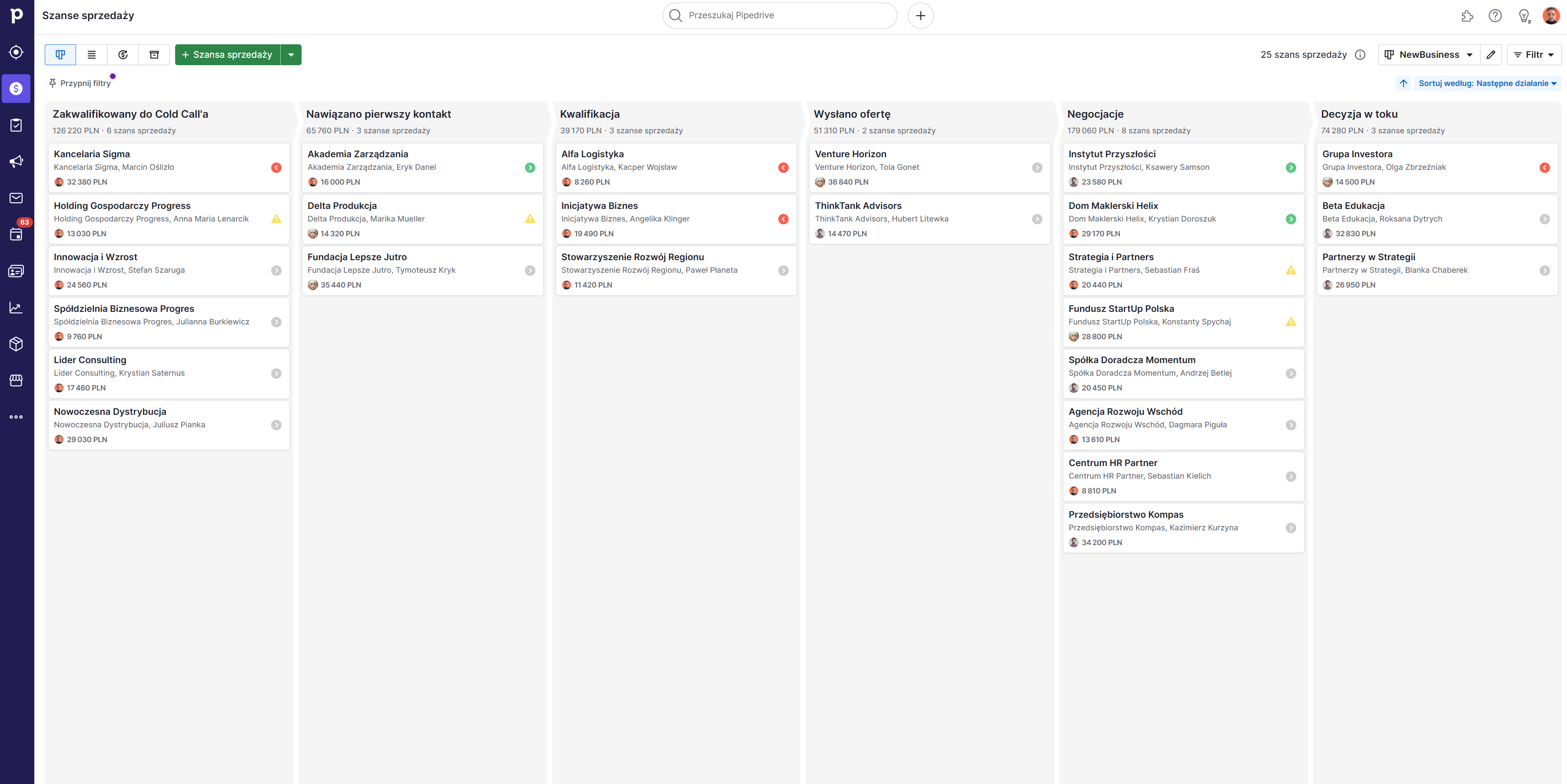This screenshot has width=1567, height=784.
Task: Open Projects clipboard icon in sidebar
Action: 17,125
